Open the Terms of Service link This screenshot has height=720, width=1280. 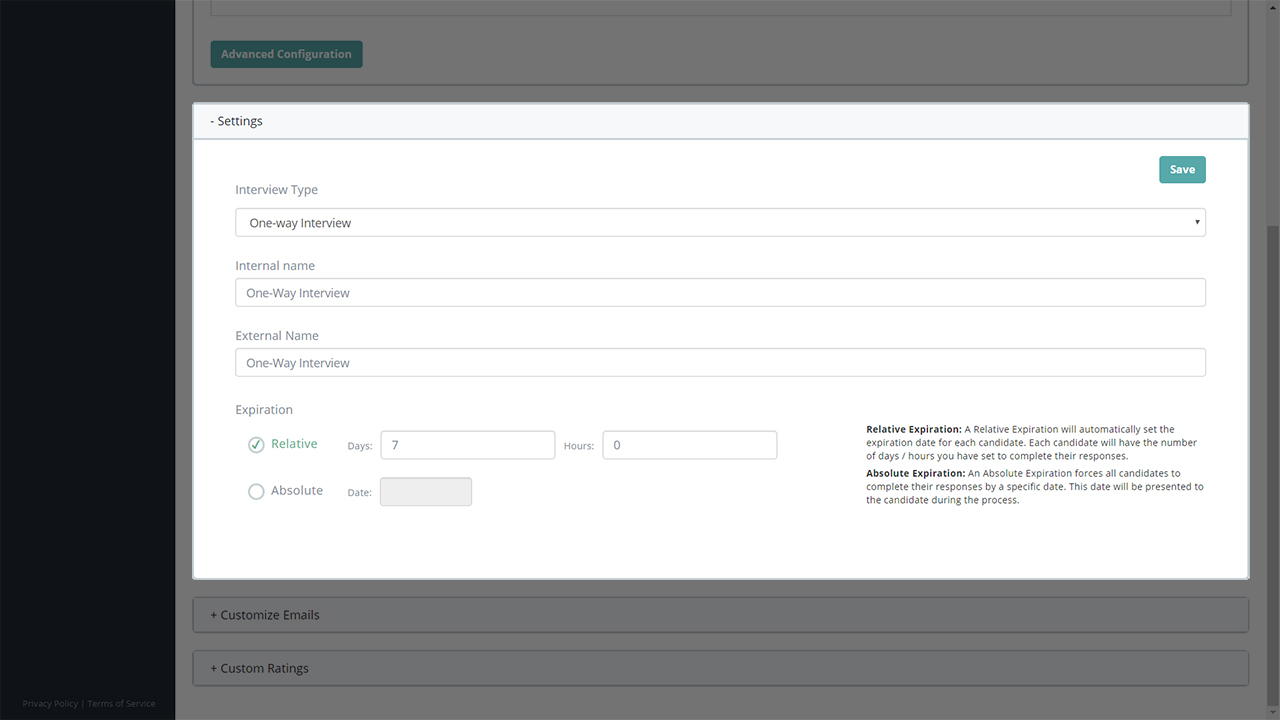click(x=121, y=704)
